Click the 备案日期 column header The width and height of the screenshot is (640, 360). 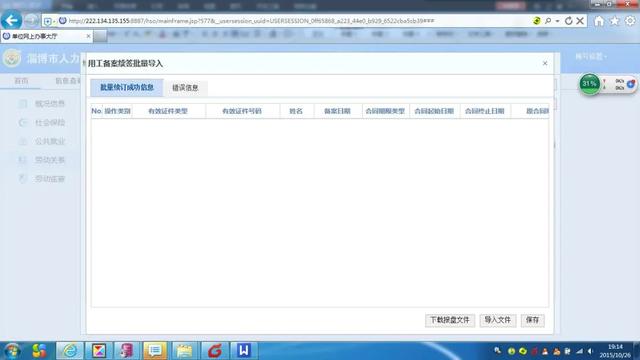[338, 111]
